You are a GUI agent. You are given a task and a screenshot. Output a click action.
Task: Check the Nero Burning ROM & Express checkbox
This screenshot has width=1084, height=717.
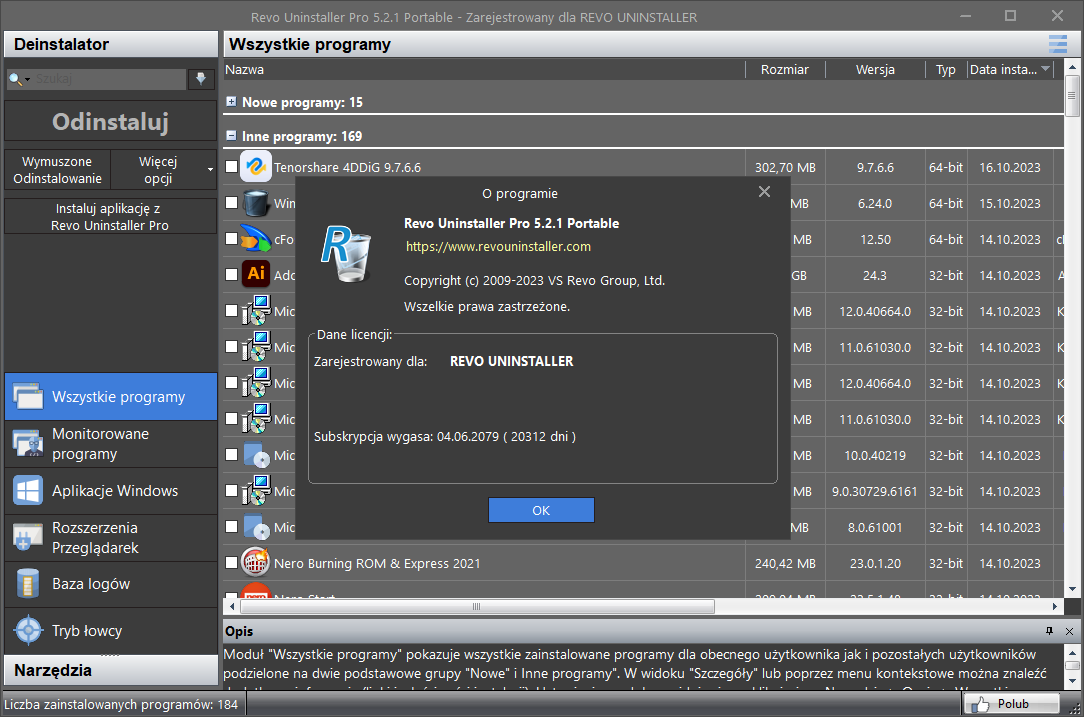coord(232,562)
